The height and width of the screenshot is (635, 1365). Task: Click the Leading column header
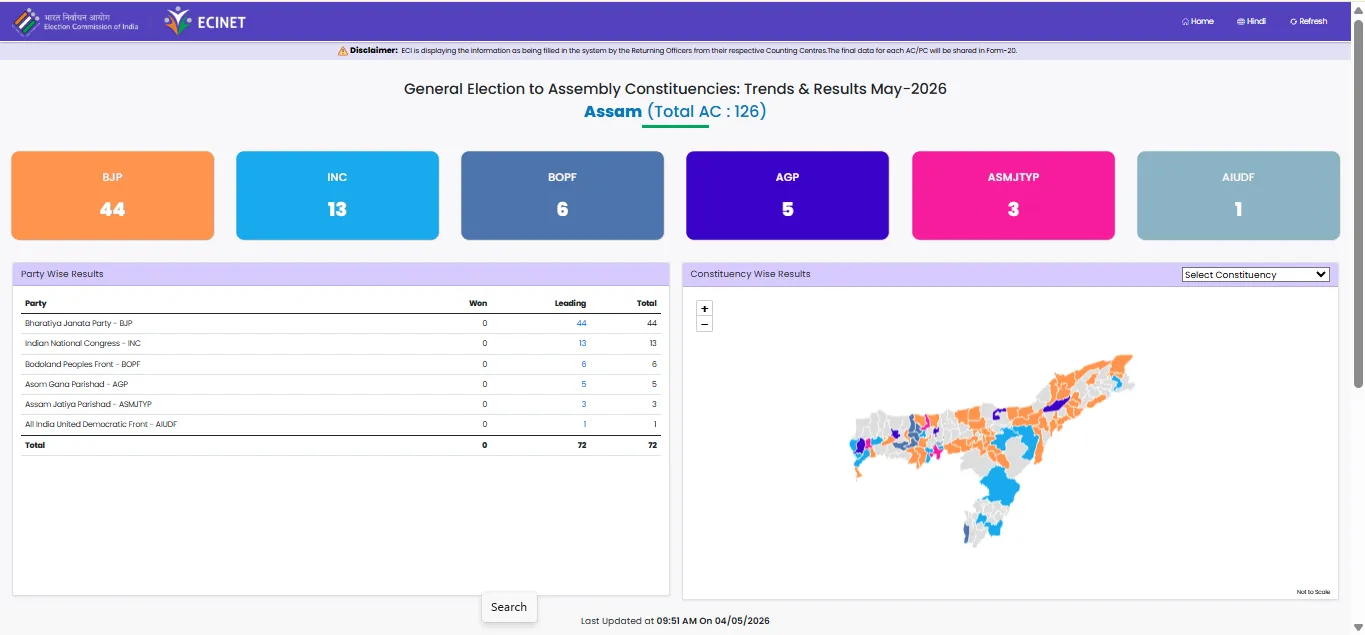click(570, 303)
